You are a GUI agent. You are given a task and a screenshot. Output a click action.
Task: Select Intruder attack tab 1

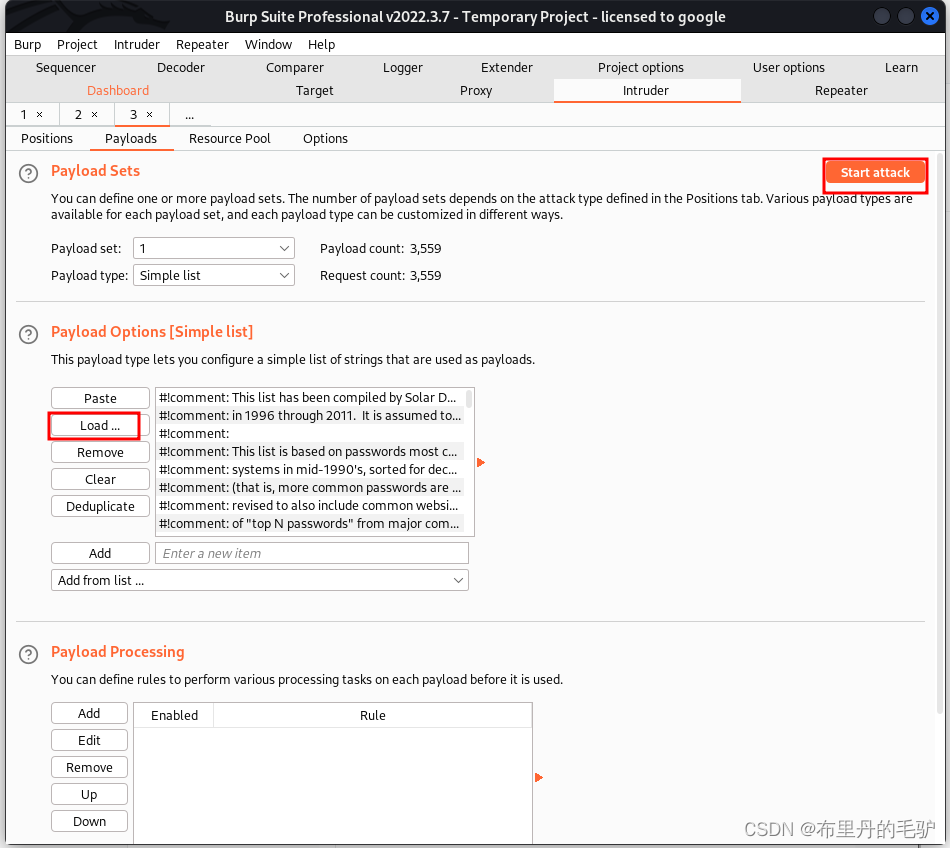[x=24, y=114]
